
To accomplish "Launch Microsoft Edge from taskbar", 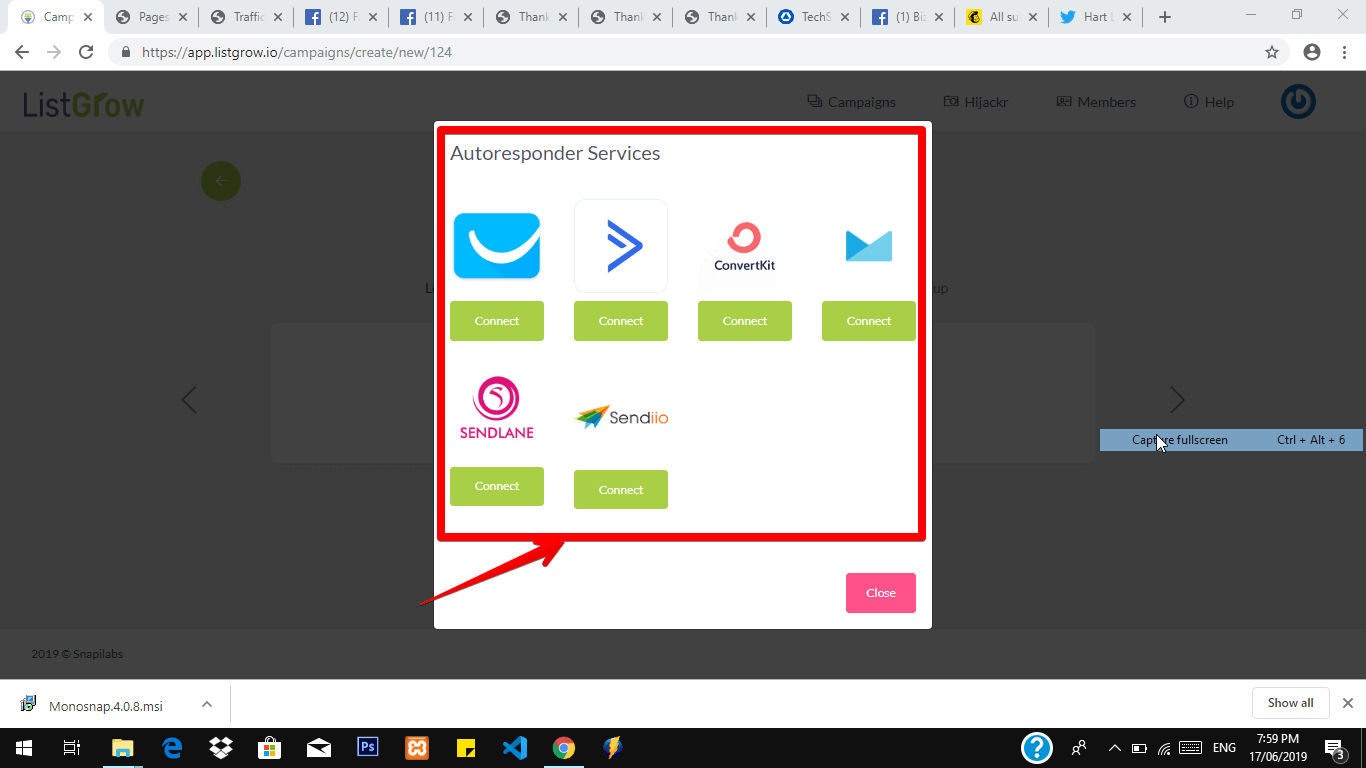I will (172, 747).
